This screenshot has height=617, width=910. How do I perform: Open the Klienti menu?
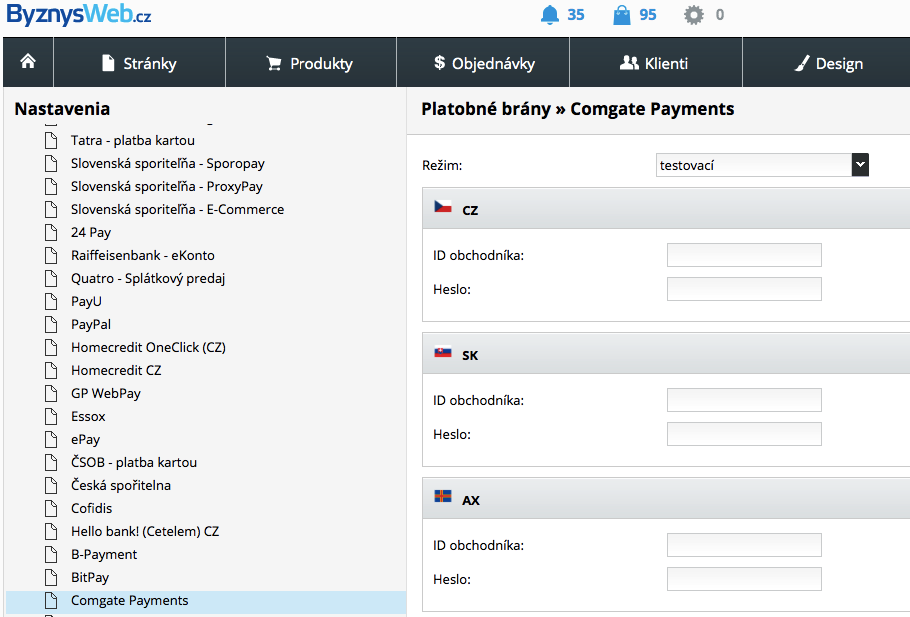[x=656, y=63]
